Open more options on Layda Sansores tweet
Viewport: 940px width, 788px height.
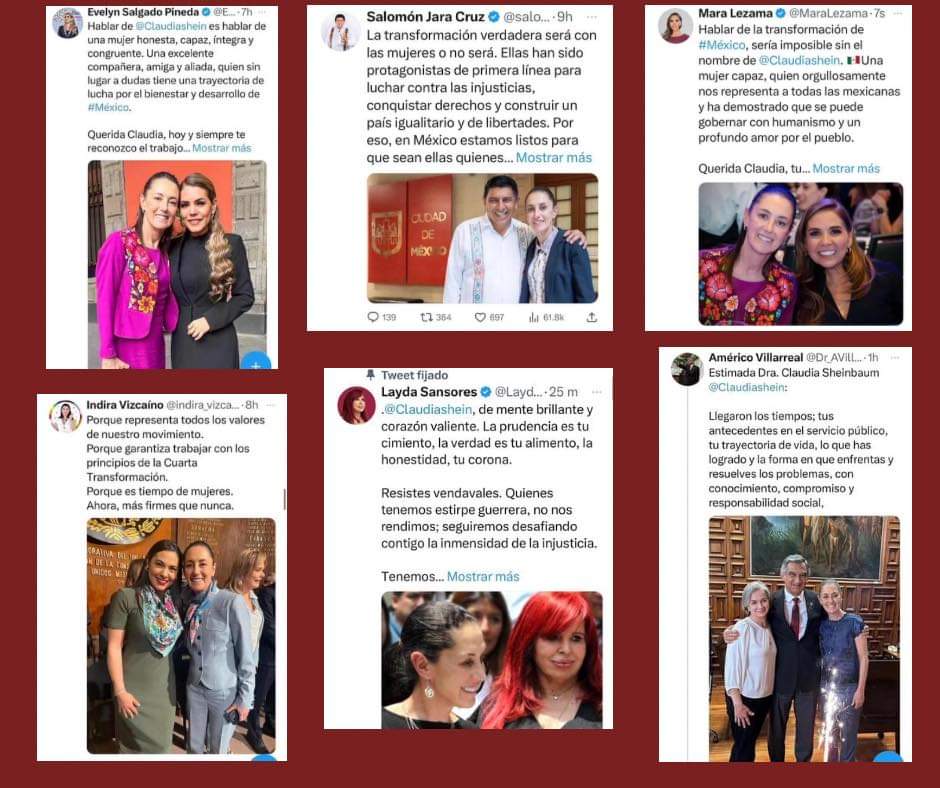pyautogui.click(x=596, y=392)
